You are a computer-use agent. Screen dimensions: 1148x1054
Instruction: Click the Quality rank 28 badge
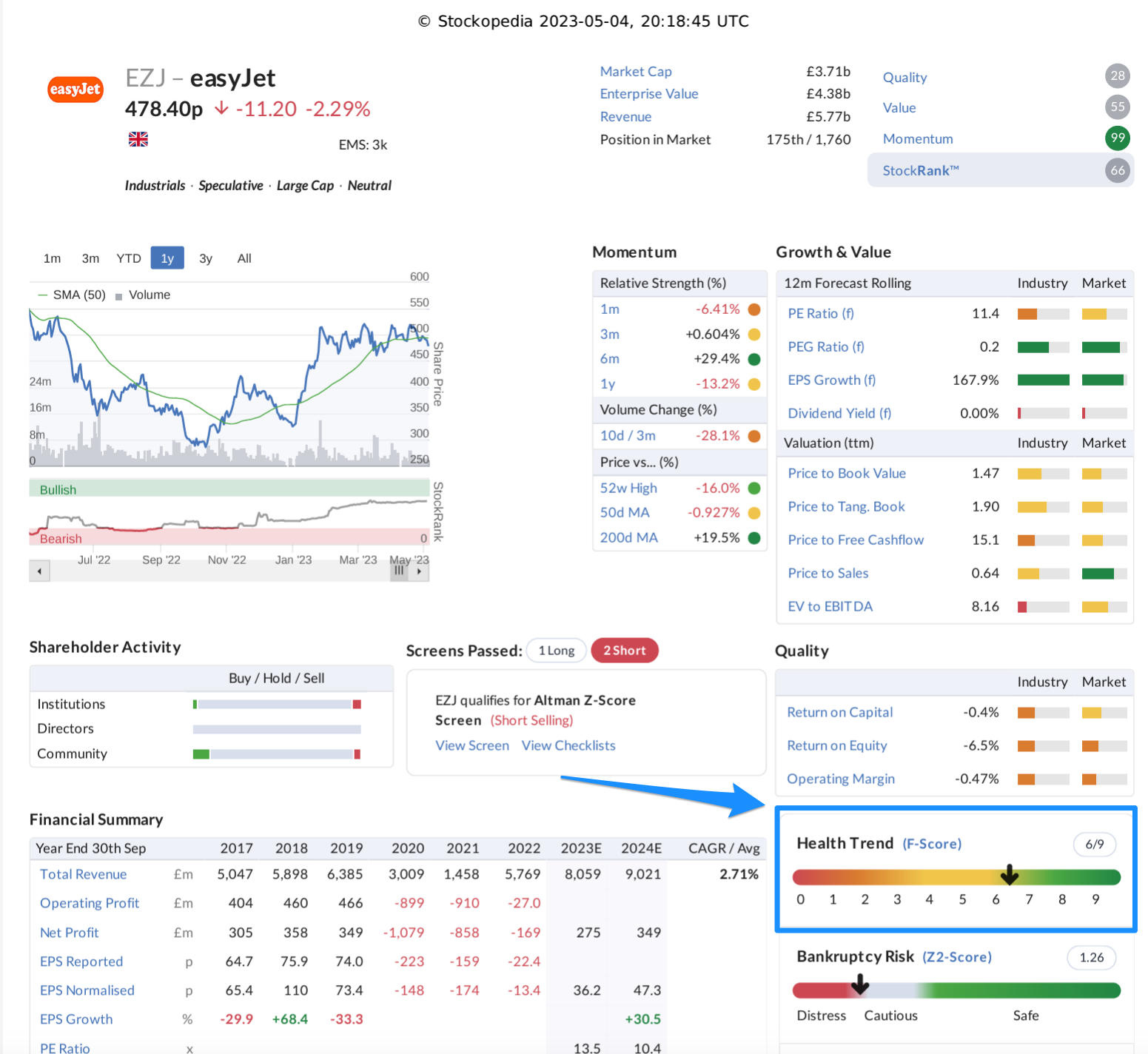pos(1117,75)
